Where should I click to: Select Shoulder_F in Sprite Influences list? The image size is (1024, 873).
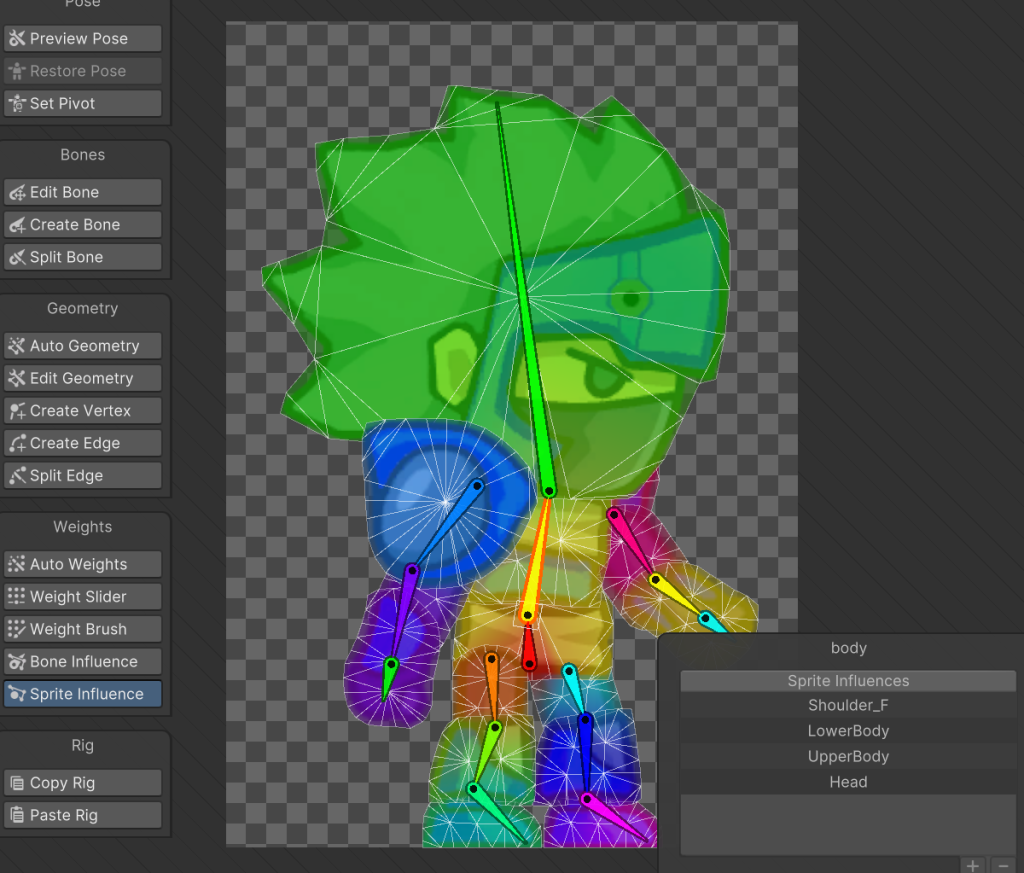click(848, 705)
